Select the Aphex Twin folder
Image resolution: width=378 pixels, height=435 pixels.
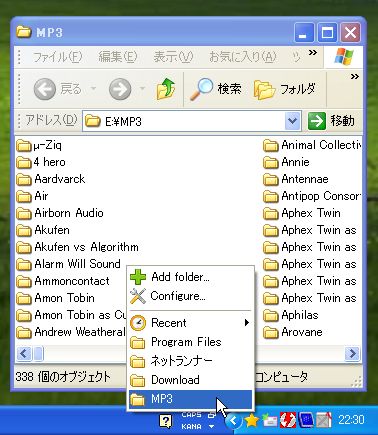302,213
